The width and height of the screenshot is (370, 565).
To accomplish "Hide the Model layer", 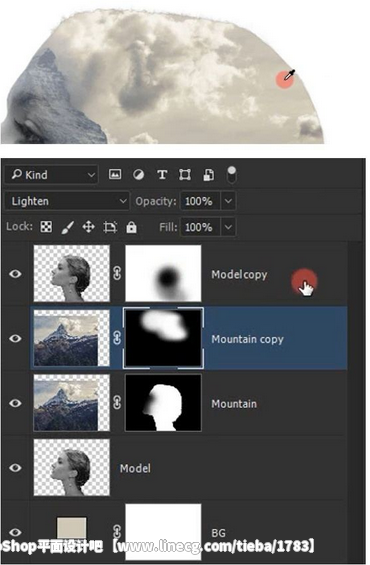I will (x=15, y=468).
